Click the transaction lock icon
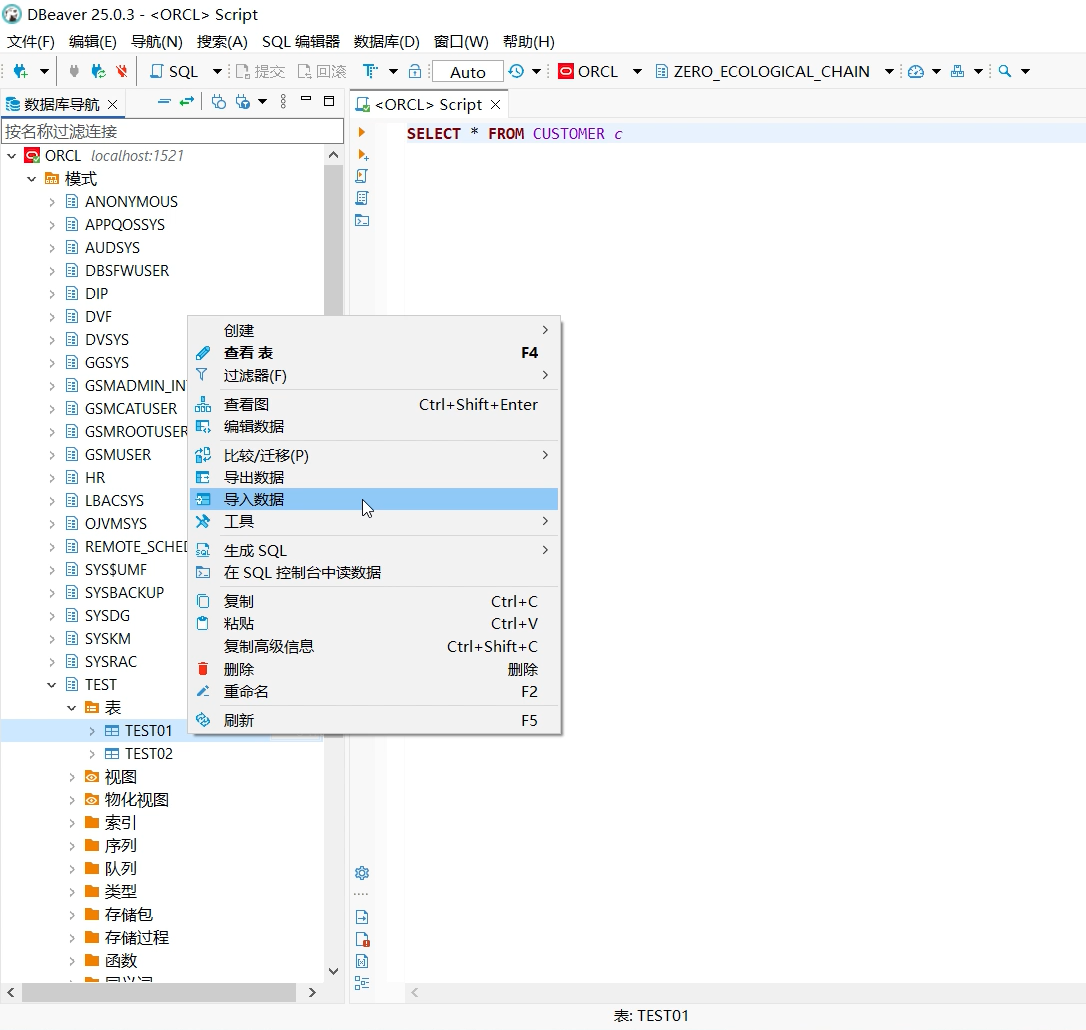This screenshot has height=1030, width=1086. 415,71
